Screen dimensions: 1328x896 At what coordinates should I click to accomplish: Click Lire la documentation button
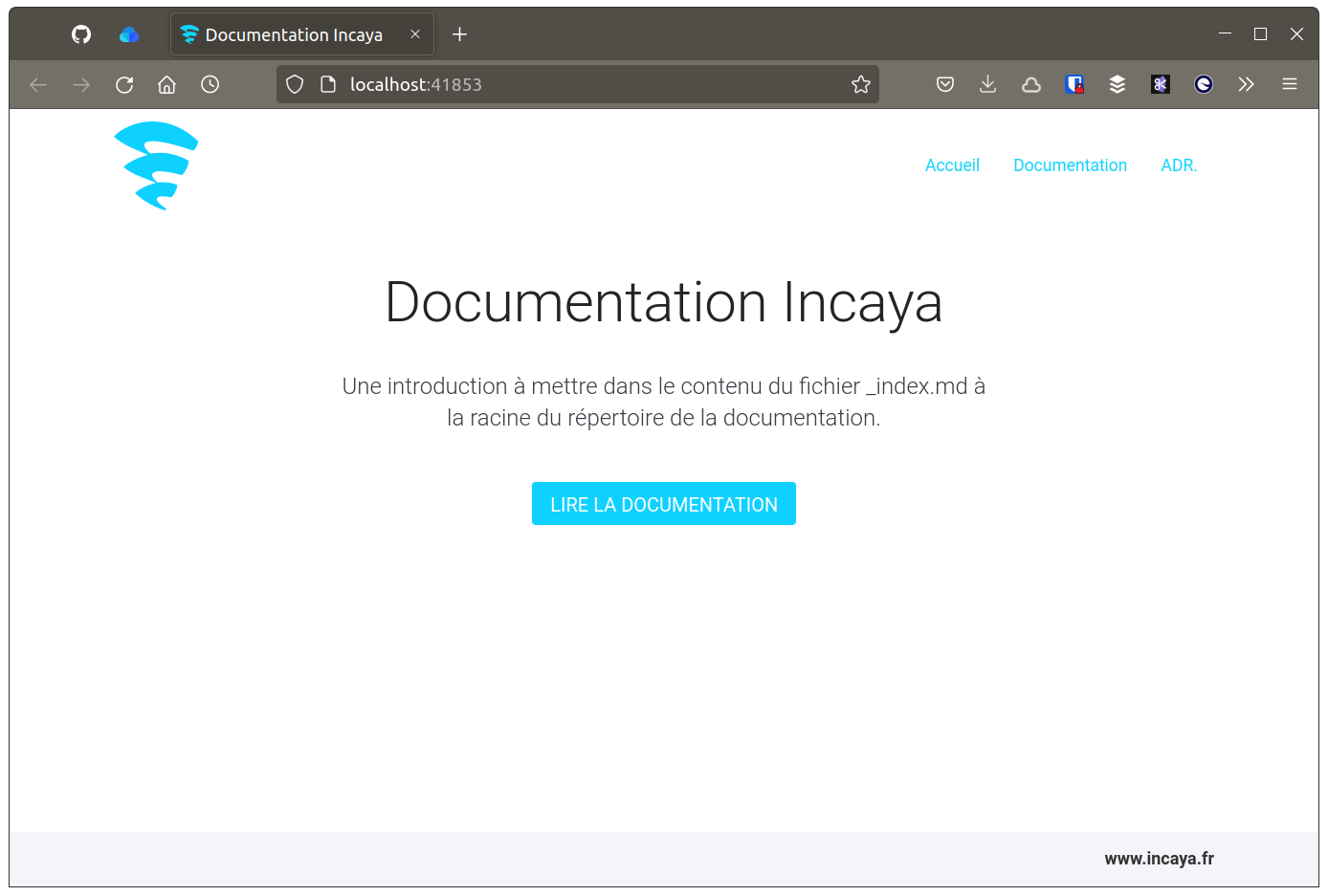coord(664,504)
